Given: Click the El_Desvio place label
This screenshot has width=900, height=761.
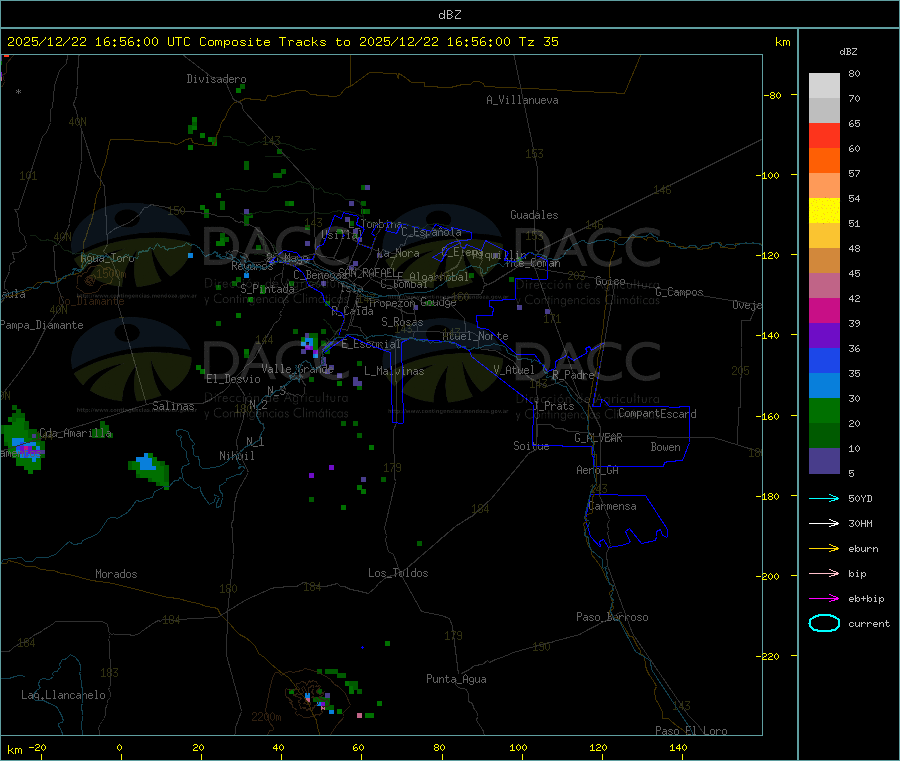Looking at the screenshot, I should [234, 379].
